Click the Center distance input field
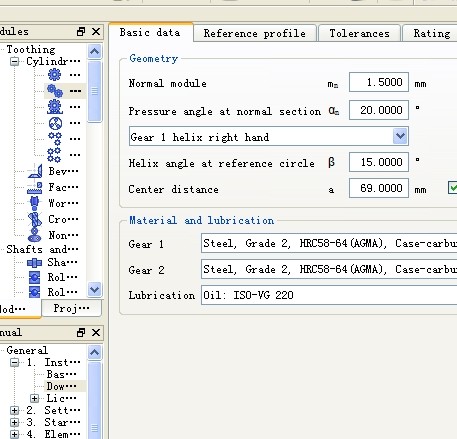 click(379, 188)
